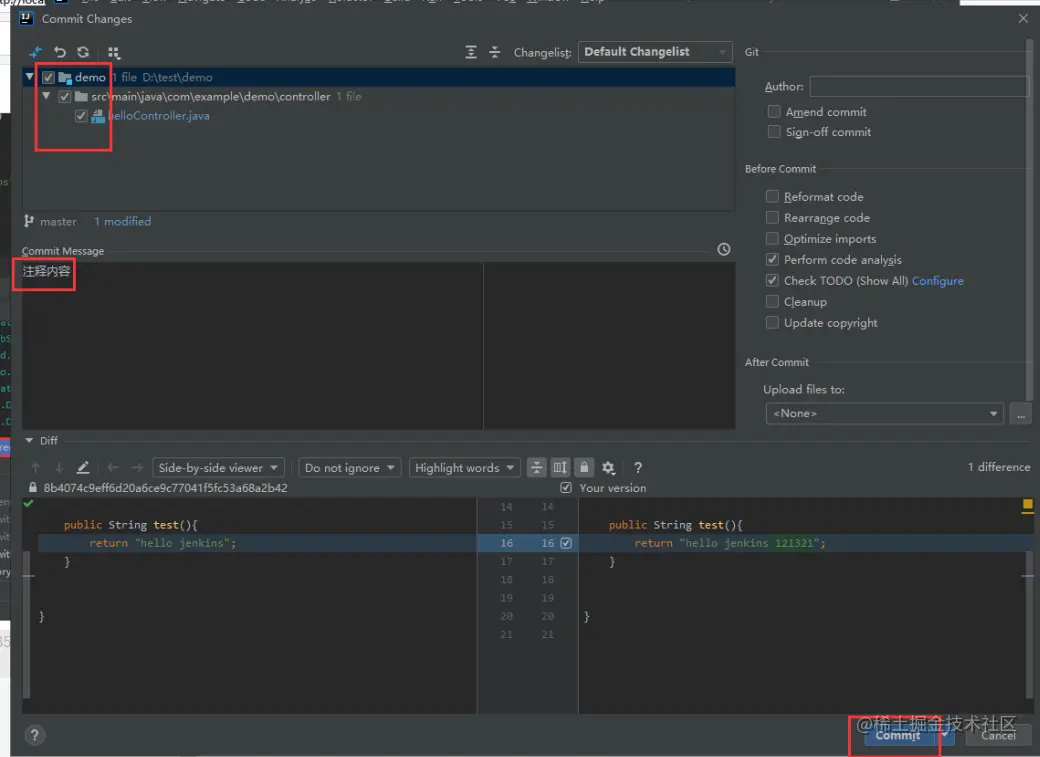Disable Perform code analysis checkbox
The height and width of the screenshot is (757, 1040).
pos(772,259)
